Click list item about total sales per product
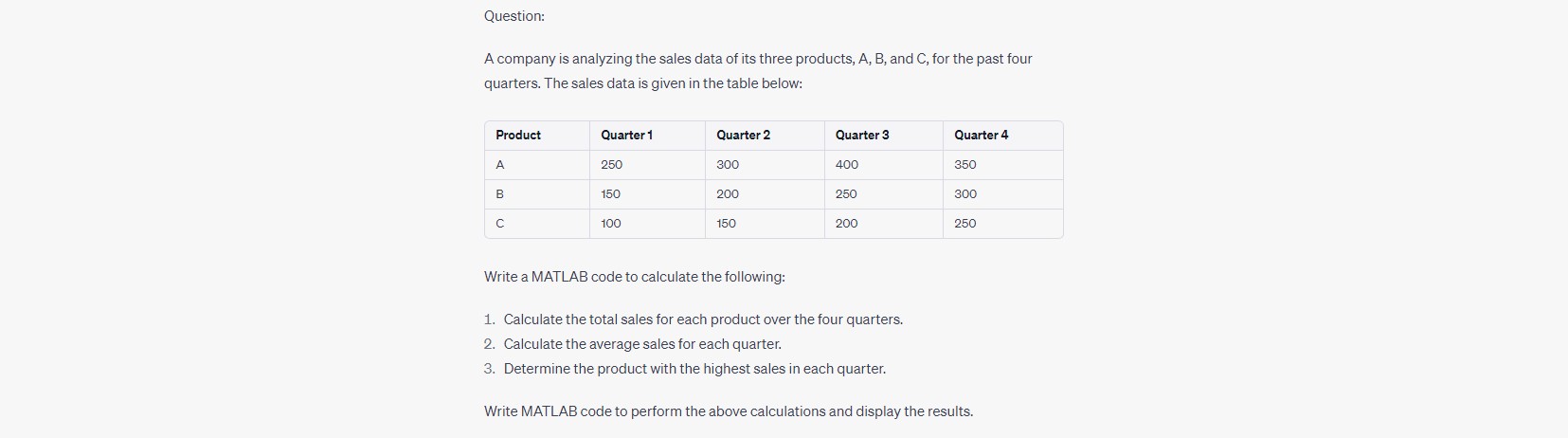Viewport: 1568px width, 438px height. (703, 319)
